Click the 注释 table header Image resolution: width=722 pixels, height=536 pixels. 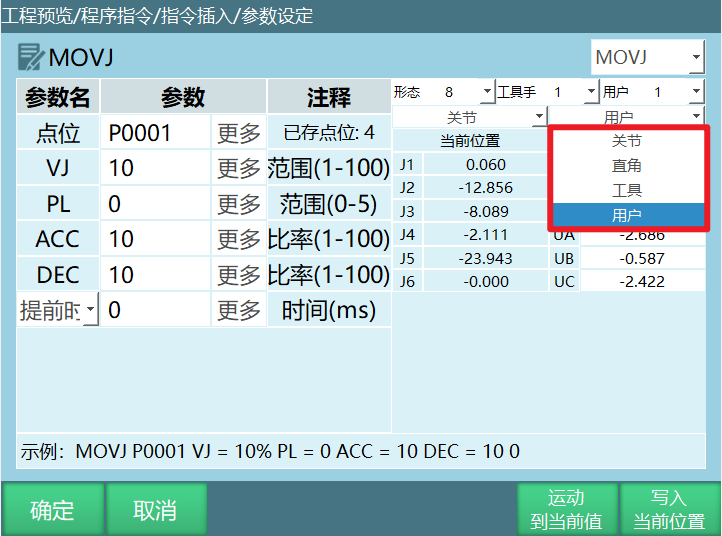(x=329, y=97)
